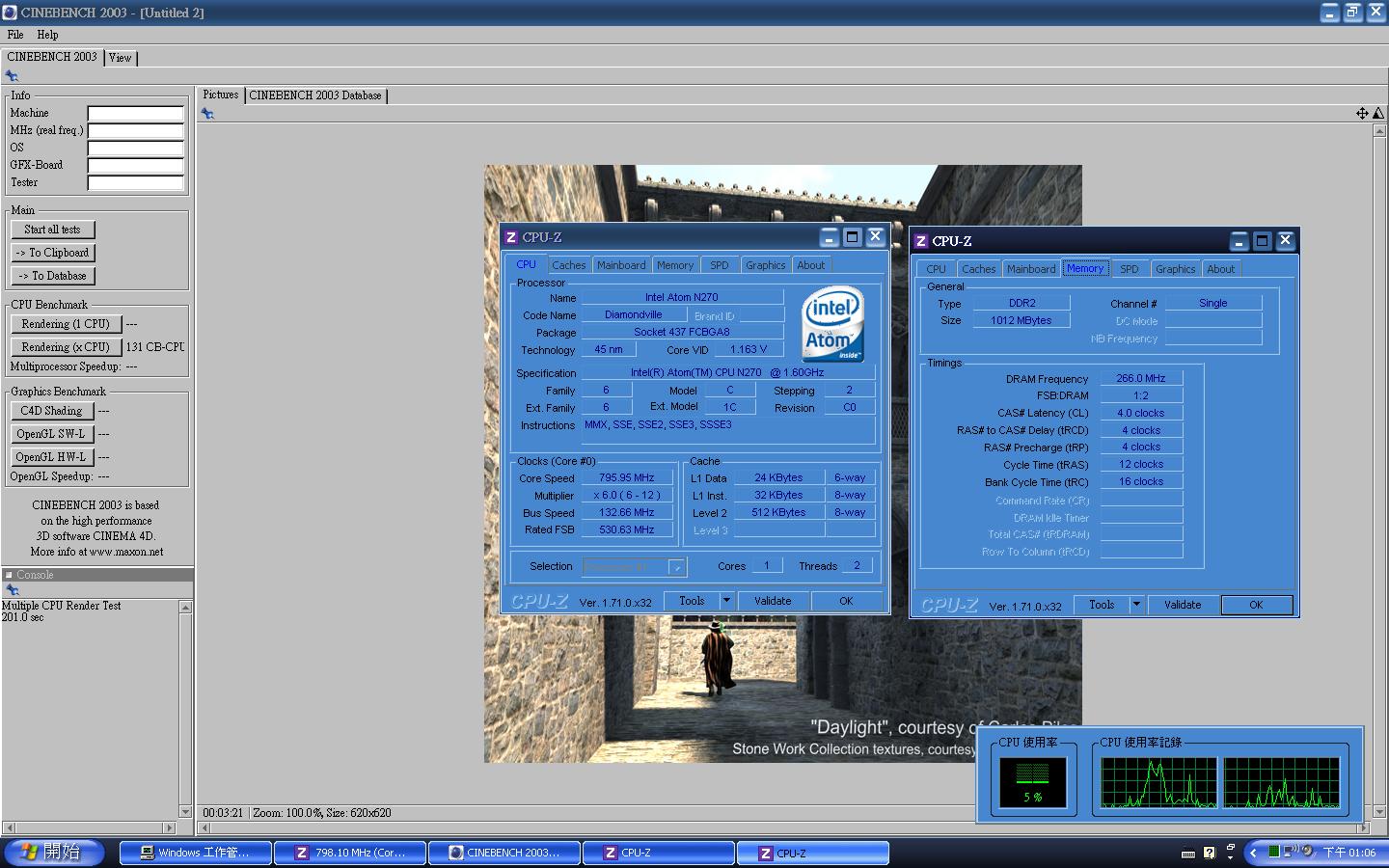Click the To Database button
Image resolution: width=1389 pixels, height=868 pixels.
coord(53,276)
